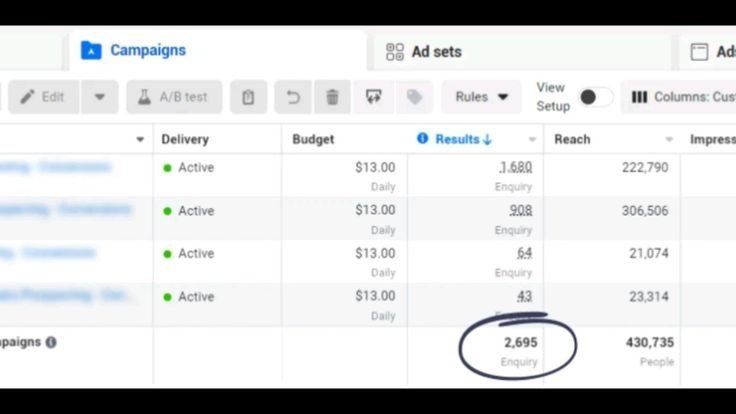The width and height of the screenshot is (736, 414).
Task: Open the Columns dropdown selector
Action: click(x=682, y=97)
